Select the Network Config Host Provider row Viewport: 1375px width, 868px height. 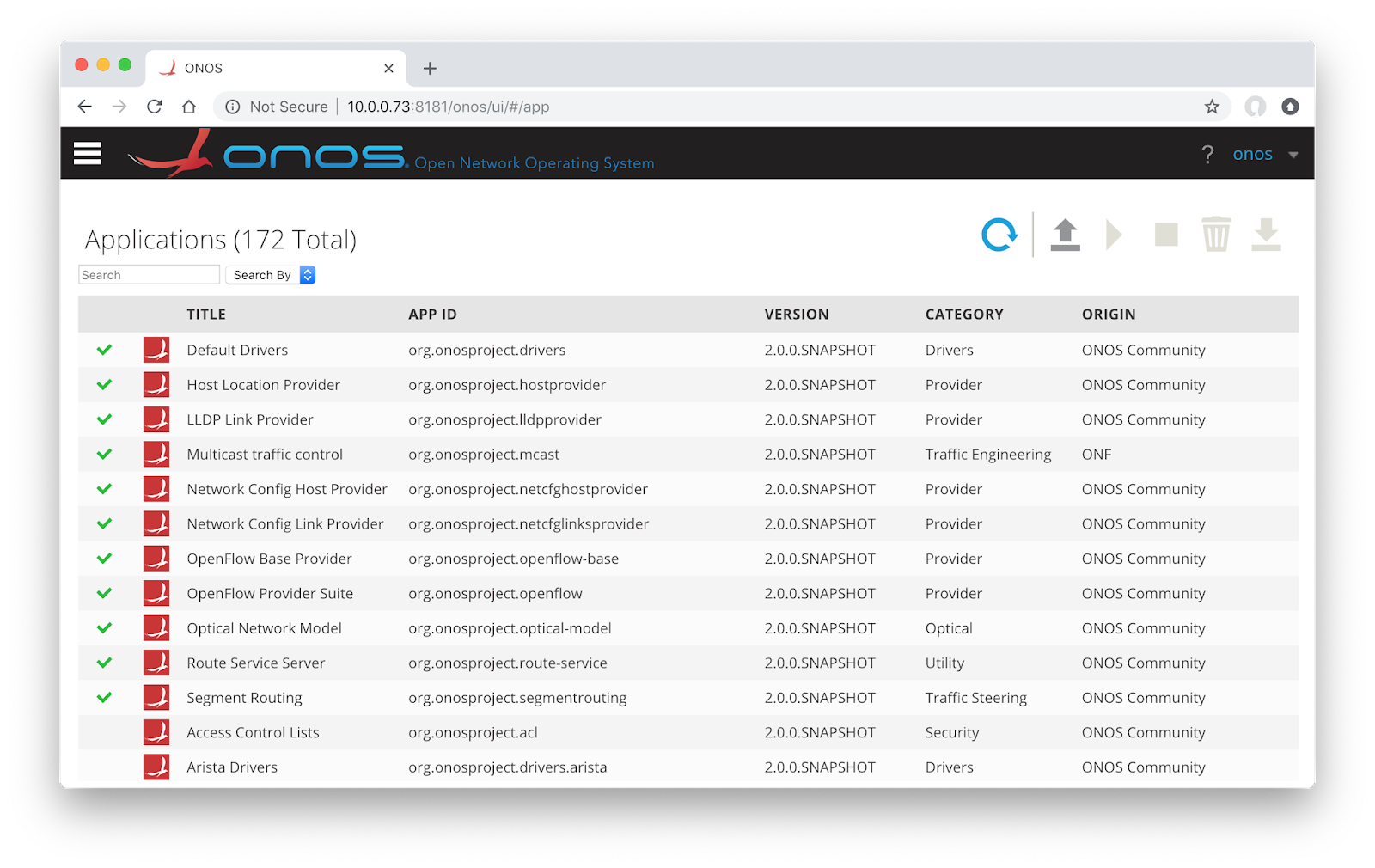(x=688, y=489)
